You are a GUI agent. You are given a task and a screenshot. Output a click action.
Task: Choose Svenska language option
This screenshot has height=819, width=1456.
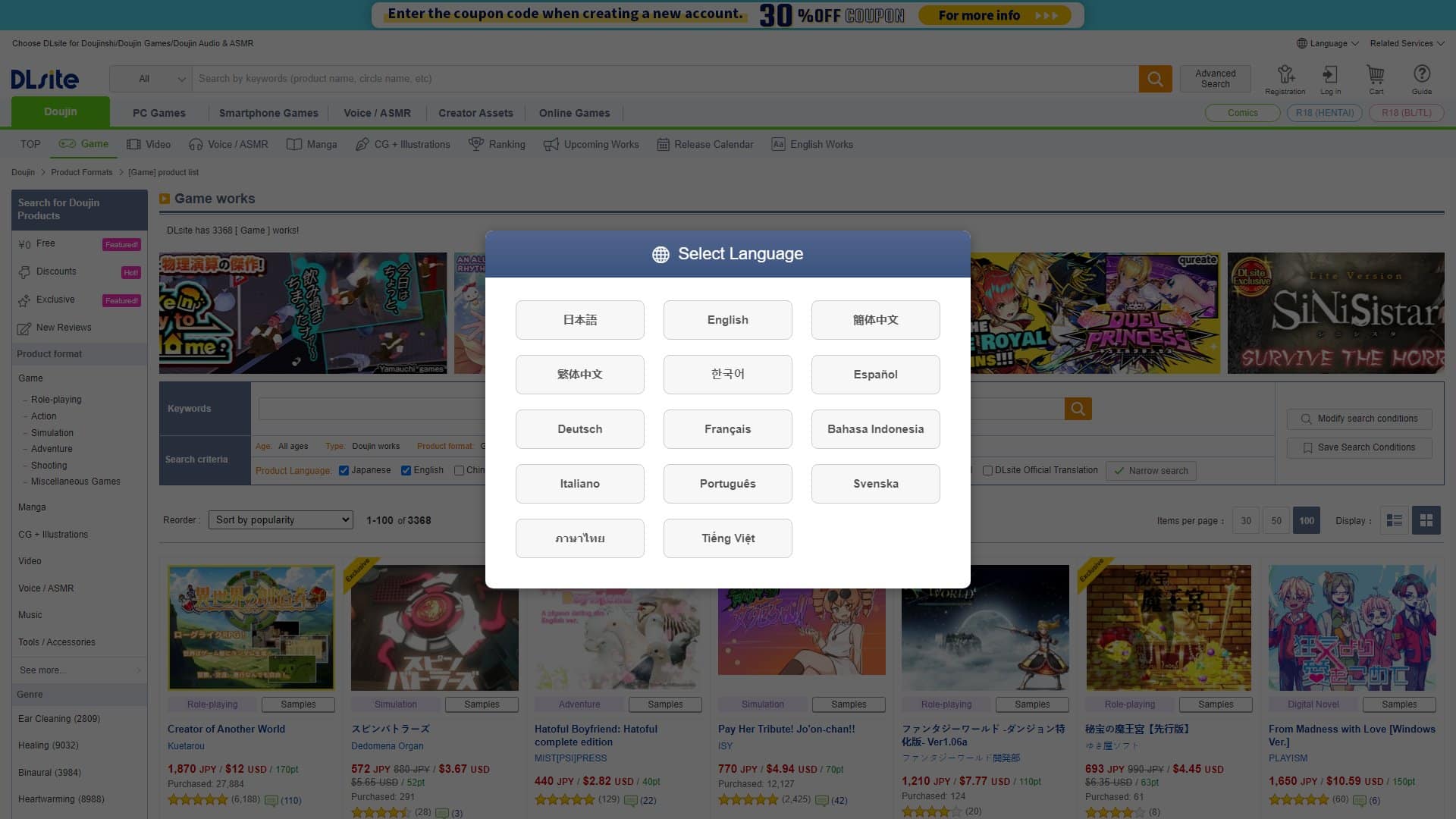pyautogui.click(x=875, y=484)
